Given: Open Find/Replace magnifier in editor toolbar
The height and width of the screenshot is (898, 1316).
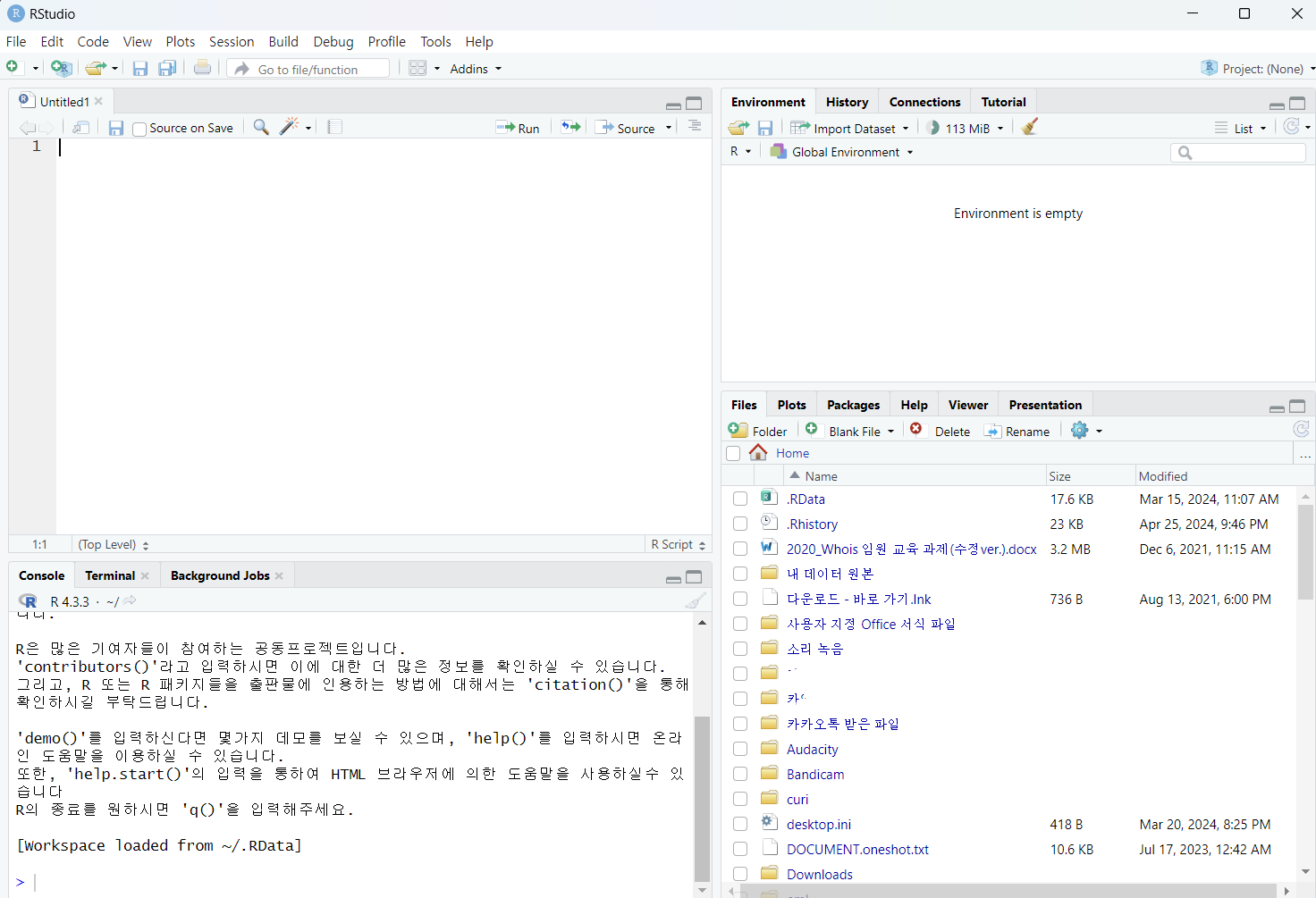Looking at the screenshot, I should pyautogui.click(x=261, y=128).
